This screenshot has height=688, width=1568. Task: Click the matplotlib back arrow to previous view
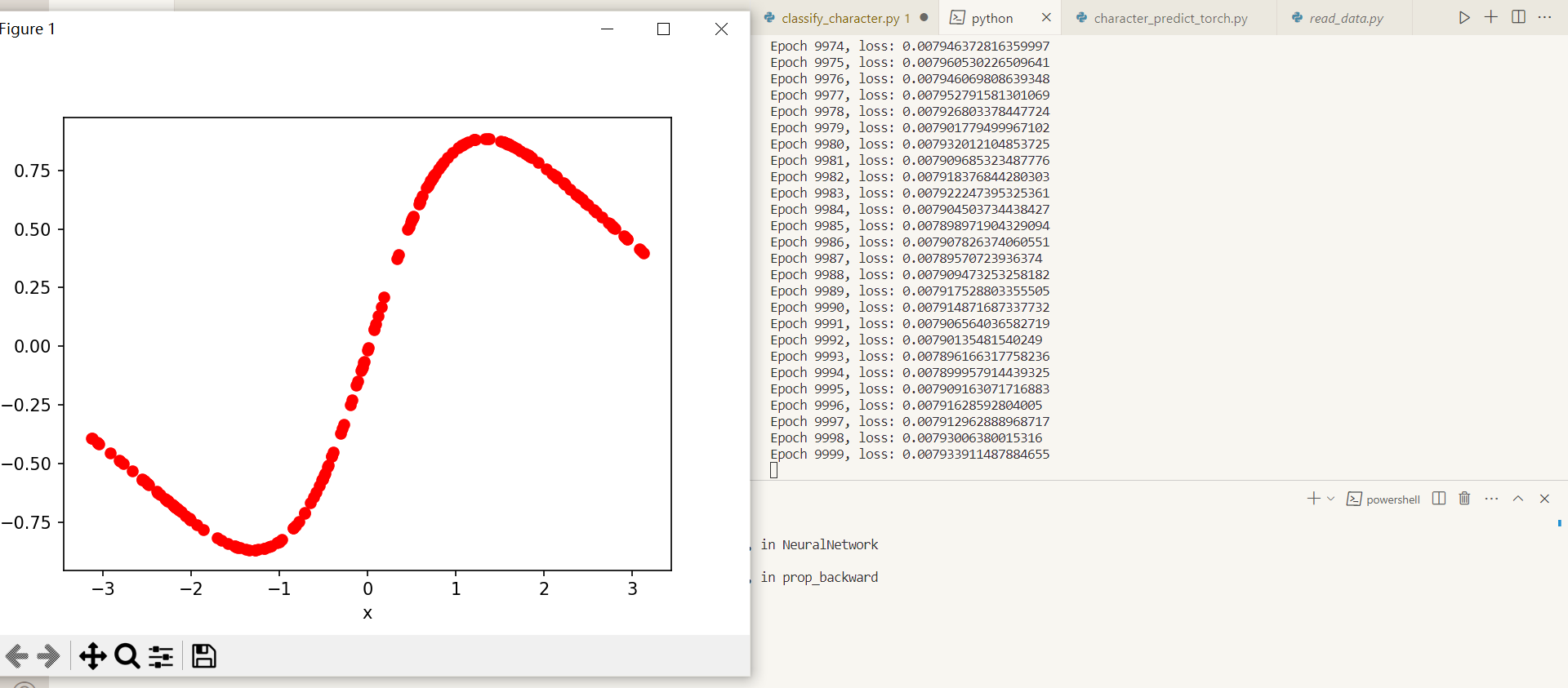pos(17,656)
